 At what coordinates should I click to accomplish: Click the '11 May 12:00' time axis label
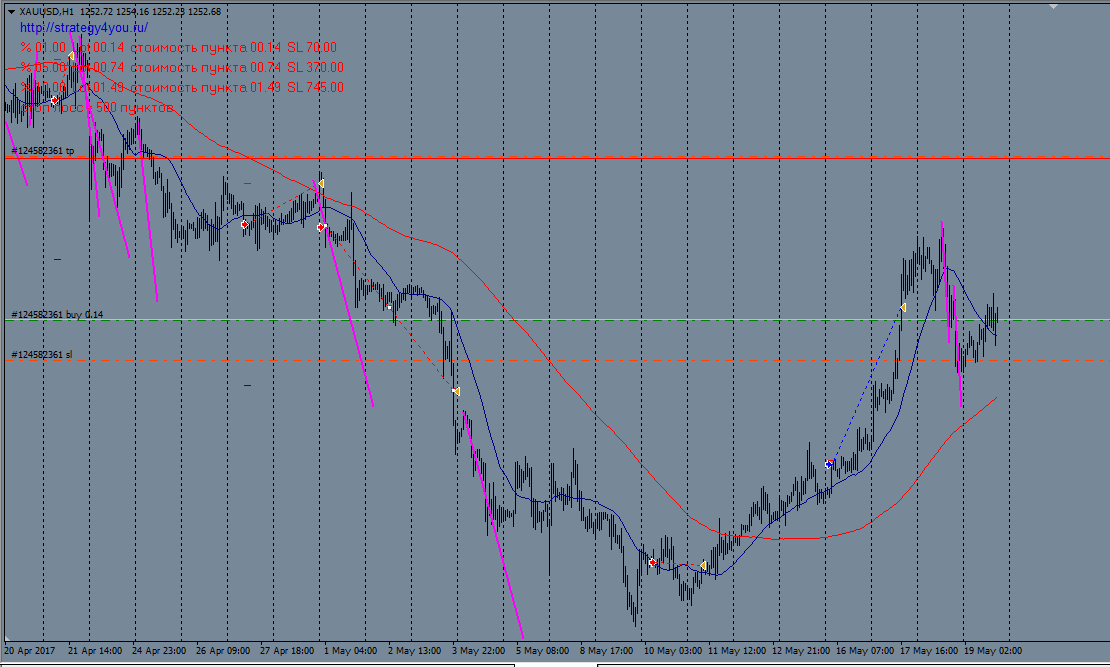(x=737, y=650)
